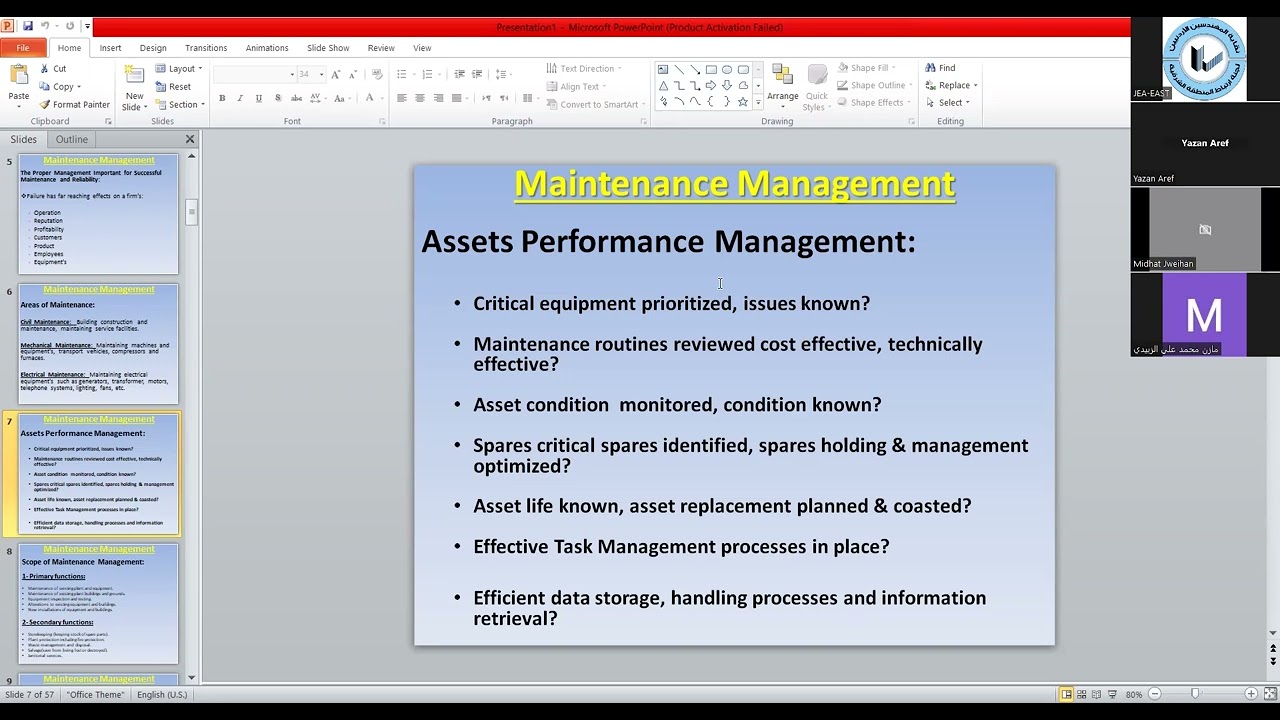Select the Isosceles Triangle shape
This screenshot has height=720, width=1280.
click(x=662, y=86)
